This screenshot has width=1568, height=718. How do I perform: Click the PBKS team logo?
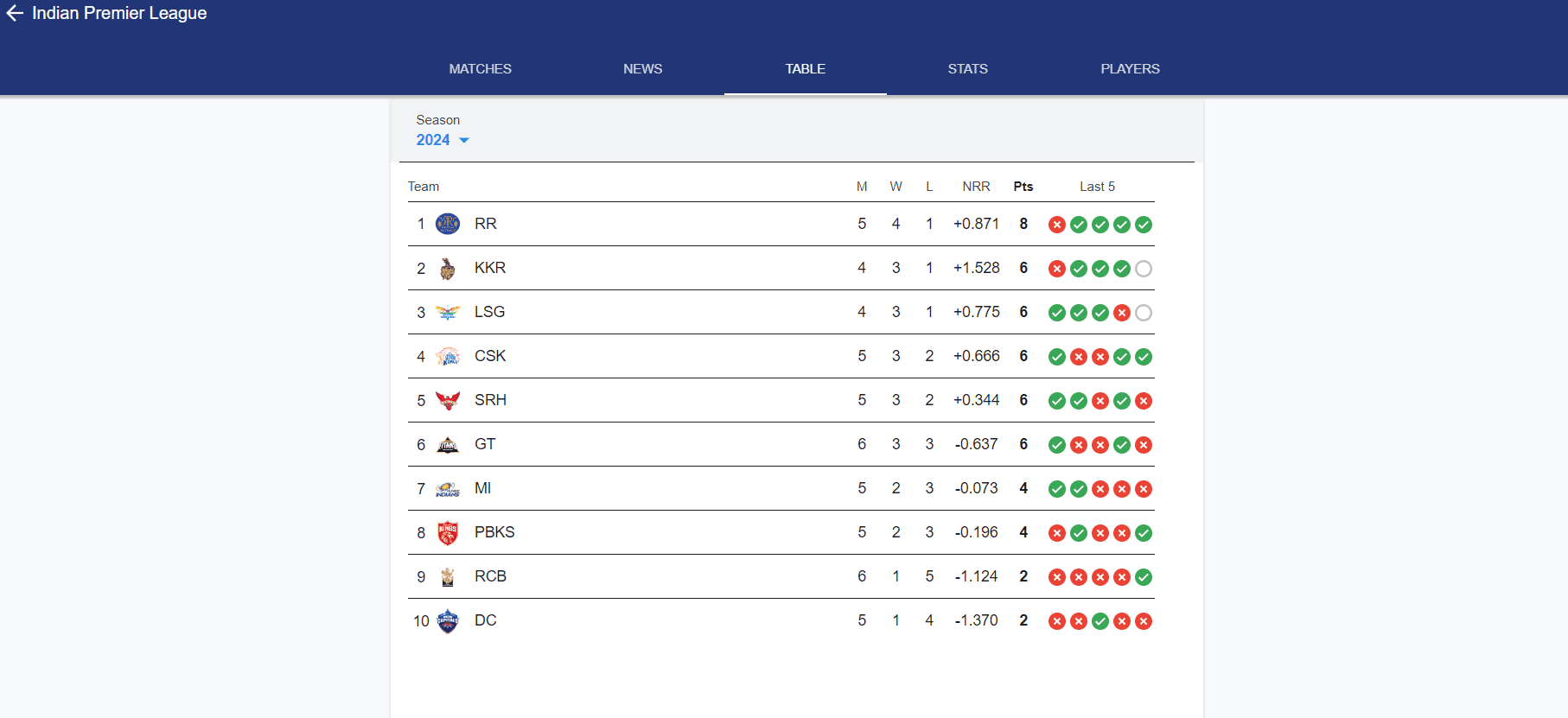[x=448, y=533]
